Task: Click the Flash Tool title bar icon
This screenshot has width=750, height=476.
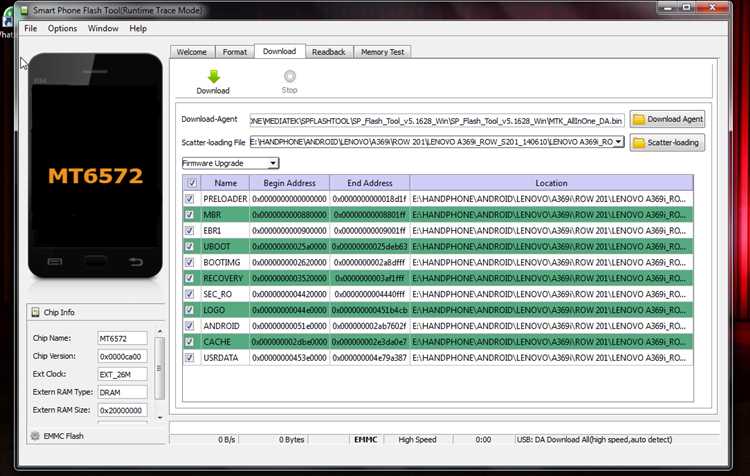Action: coord(24,10)
